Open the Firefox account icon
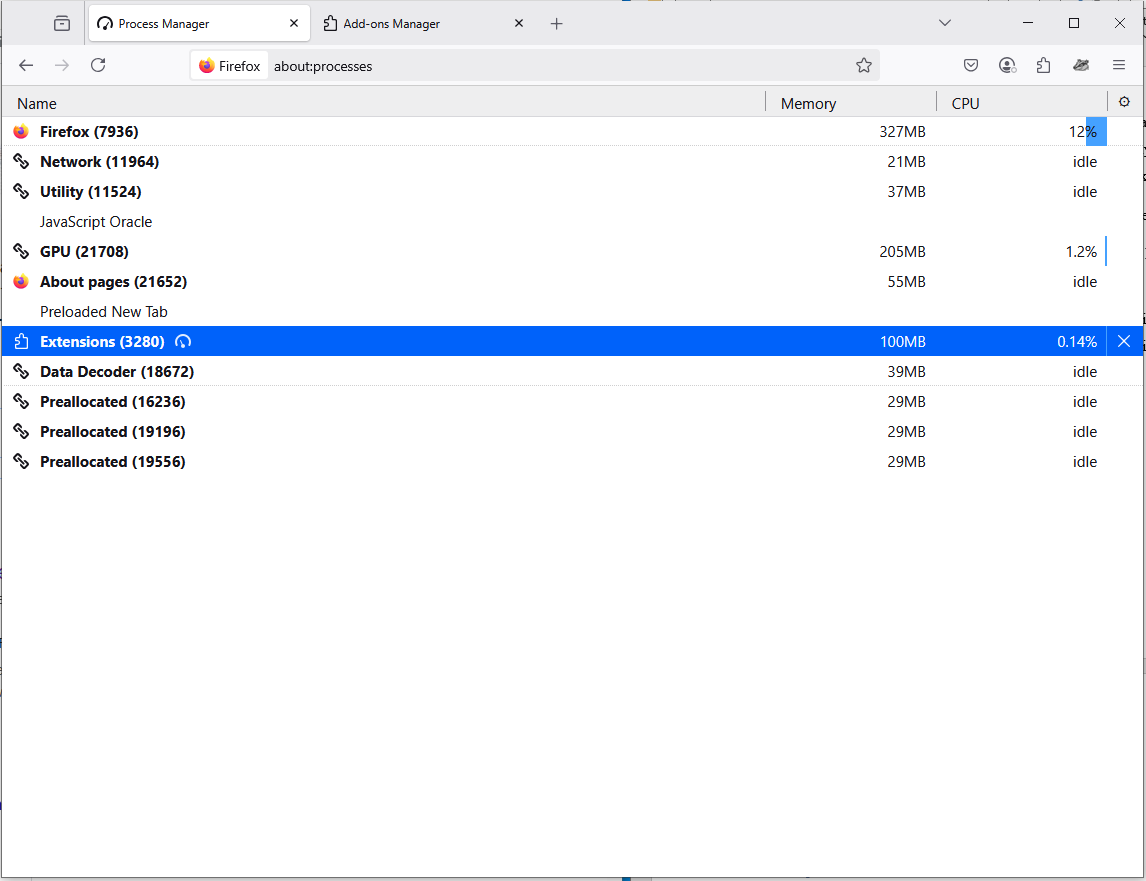This screenshot has height=881, width=1146. pyautogui.click(x=1007, y=65)
